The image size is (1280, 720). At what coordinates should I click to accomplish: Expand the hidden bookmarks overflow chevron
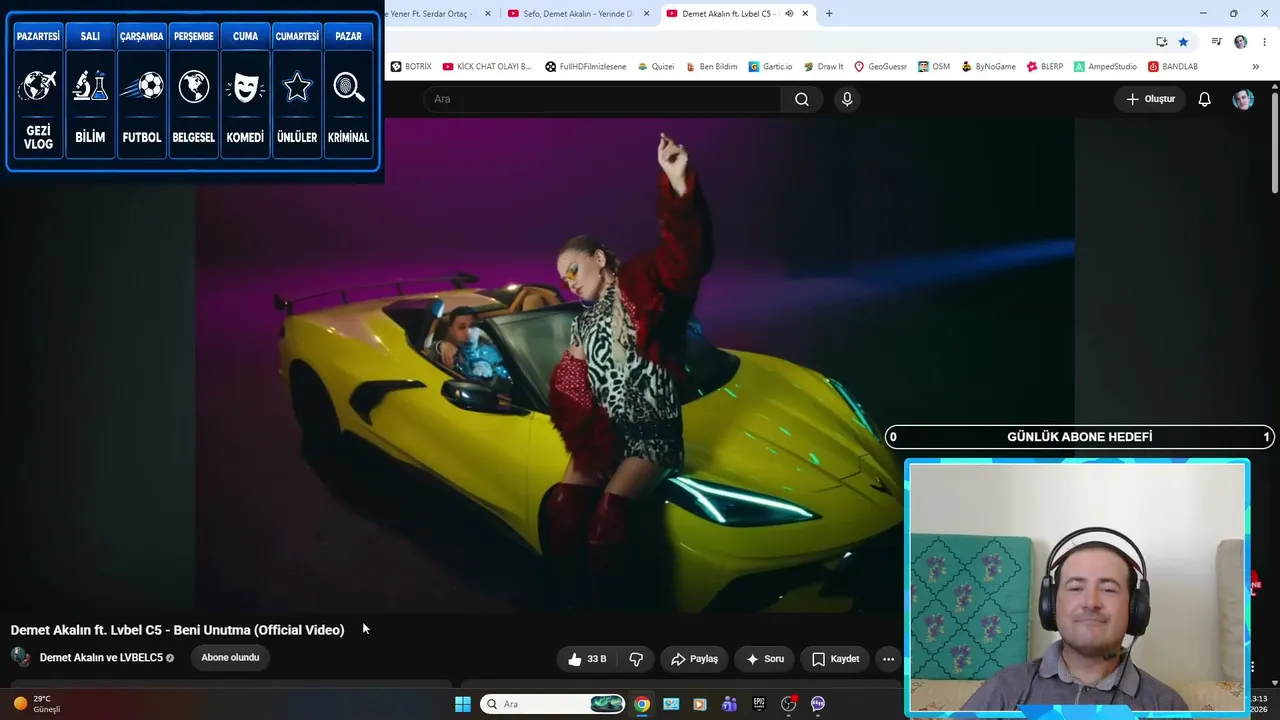(1256, 66)
